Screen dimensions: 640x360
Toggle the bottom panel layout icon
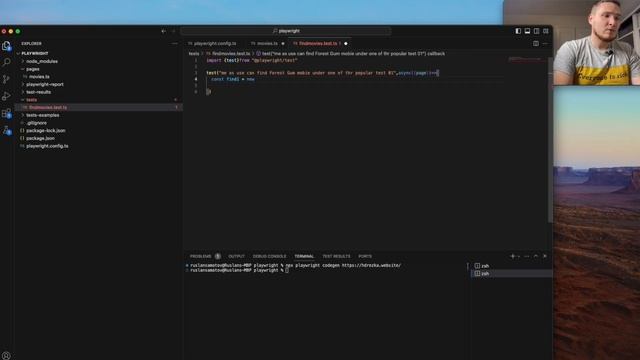click(527, 31)
